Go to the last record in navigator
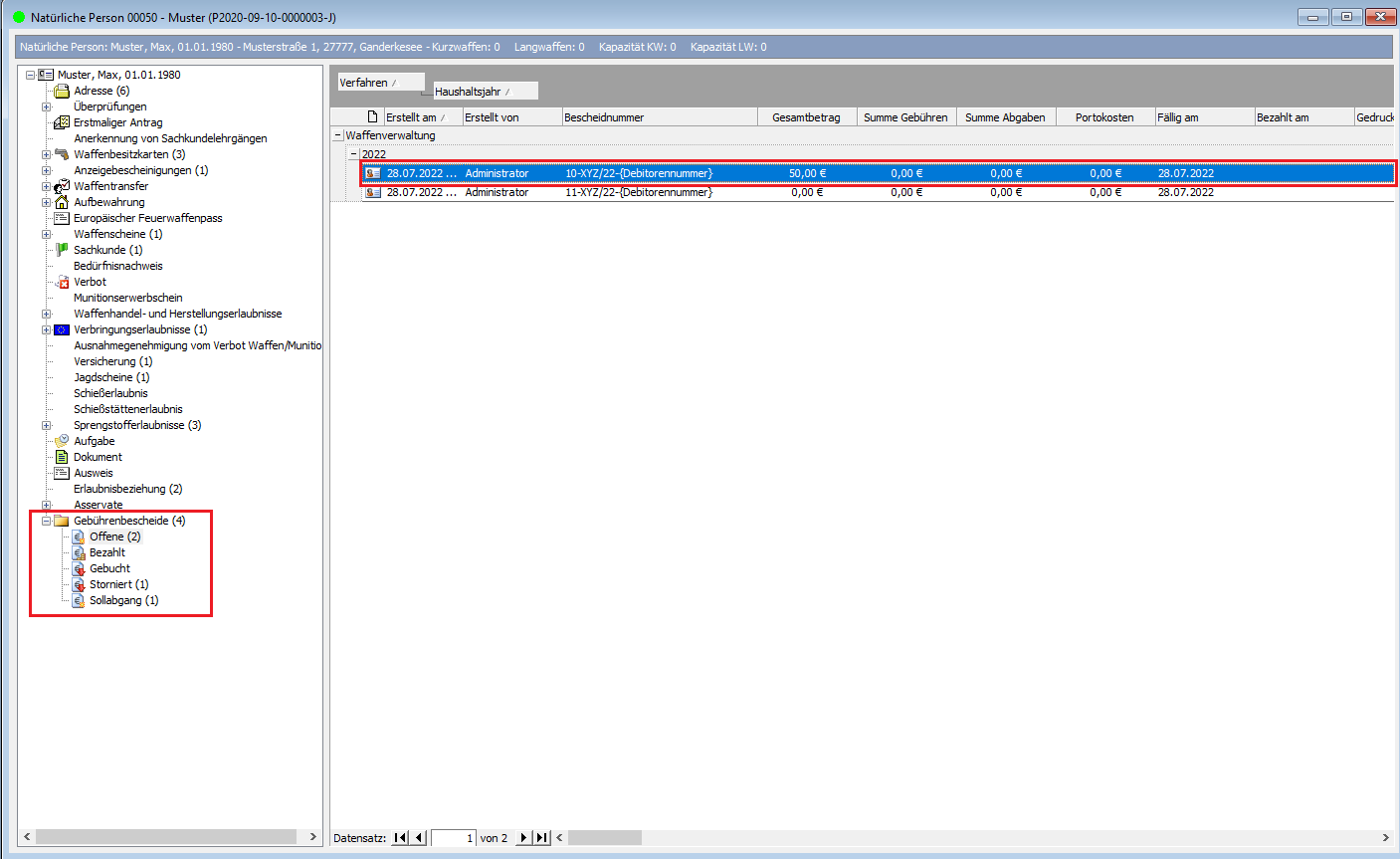Viewport: 1400px width, 859px height. click(x=541, y=838)
